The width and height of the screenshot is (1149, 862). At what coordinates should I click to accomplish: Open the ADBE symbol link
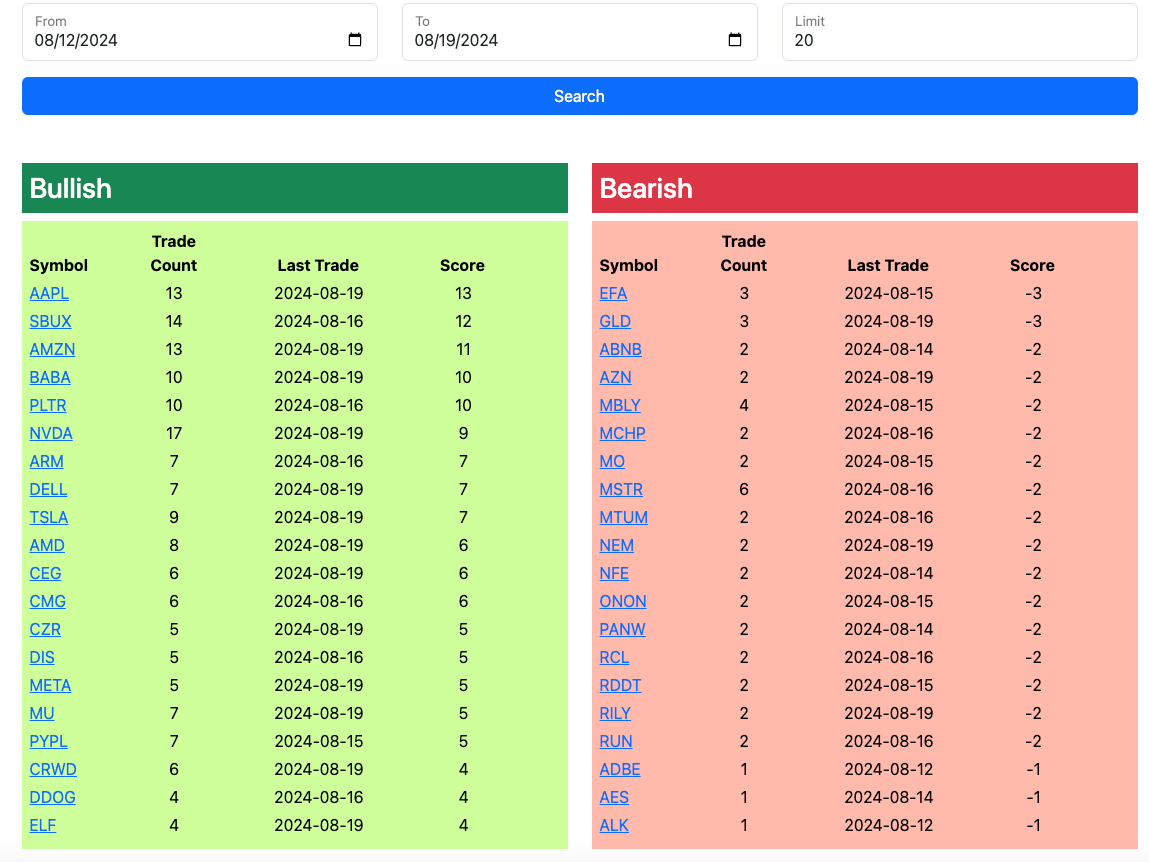(x=620, y=769)
